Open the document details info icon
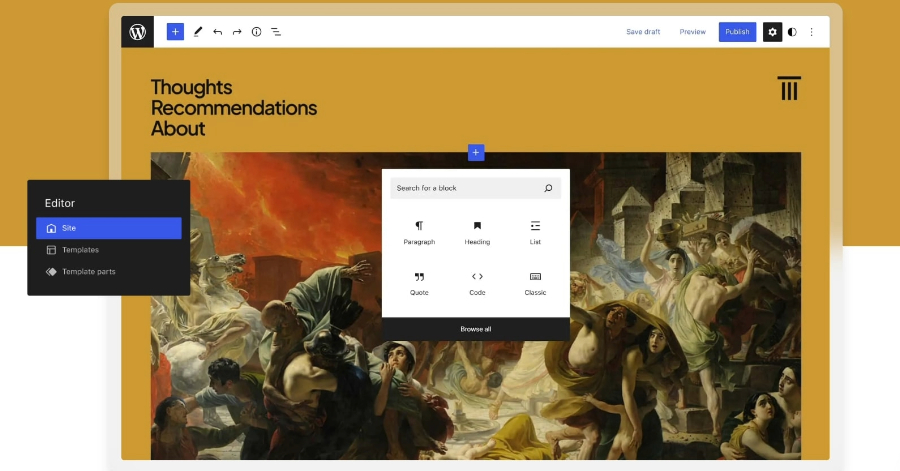 click(257, 32)
